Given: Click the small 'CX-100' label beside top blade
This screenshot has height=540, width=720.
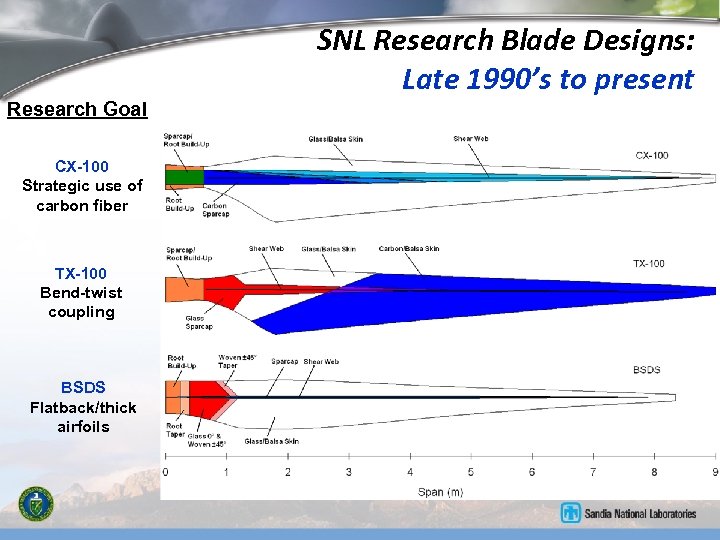Looking at the screenshot, I should tap(652, 155).
